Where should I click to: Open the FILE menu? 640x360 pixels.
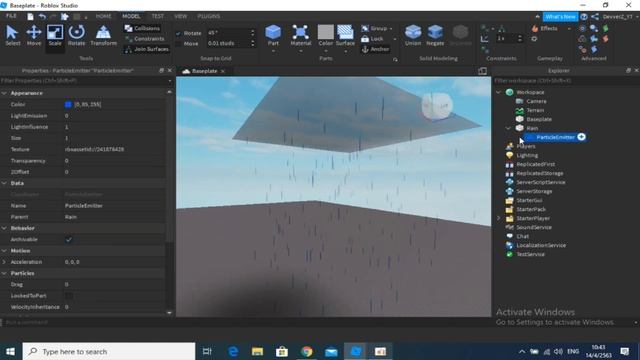[11, 16]
